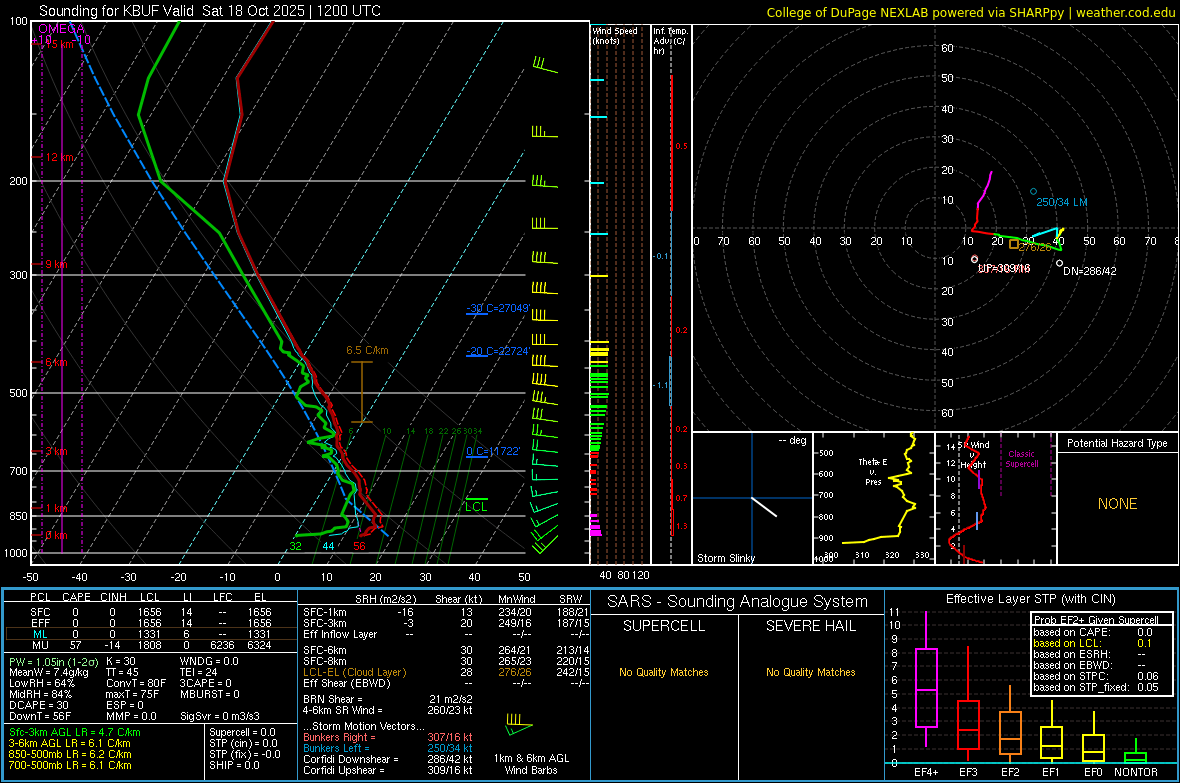Click the Corfidi Downshear row
This screenshot has width=1180, height=783.
[x=388, y=759]
